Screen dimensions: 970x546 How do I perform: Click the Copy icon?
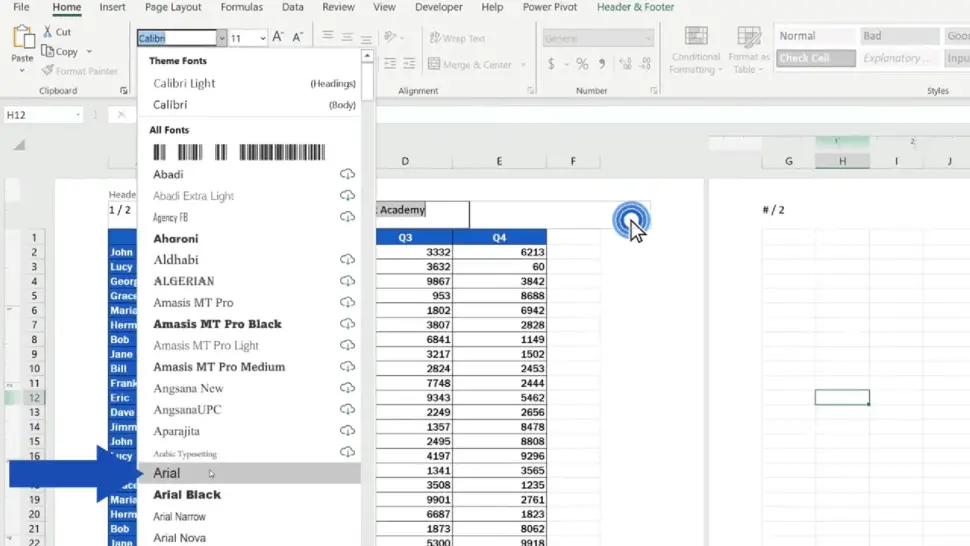[x=48, y=51]
